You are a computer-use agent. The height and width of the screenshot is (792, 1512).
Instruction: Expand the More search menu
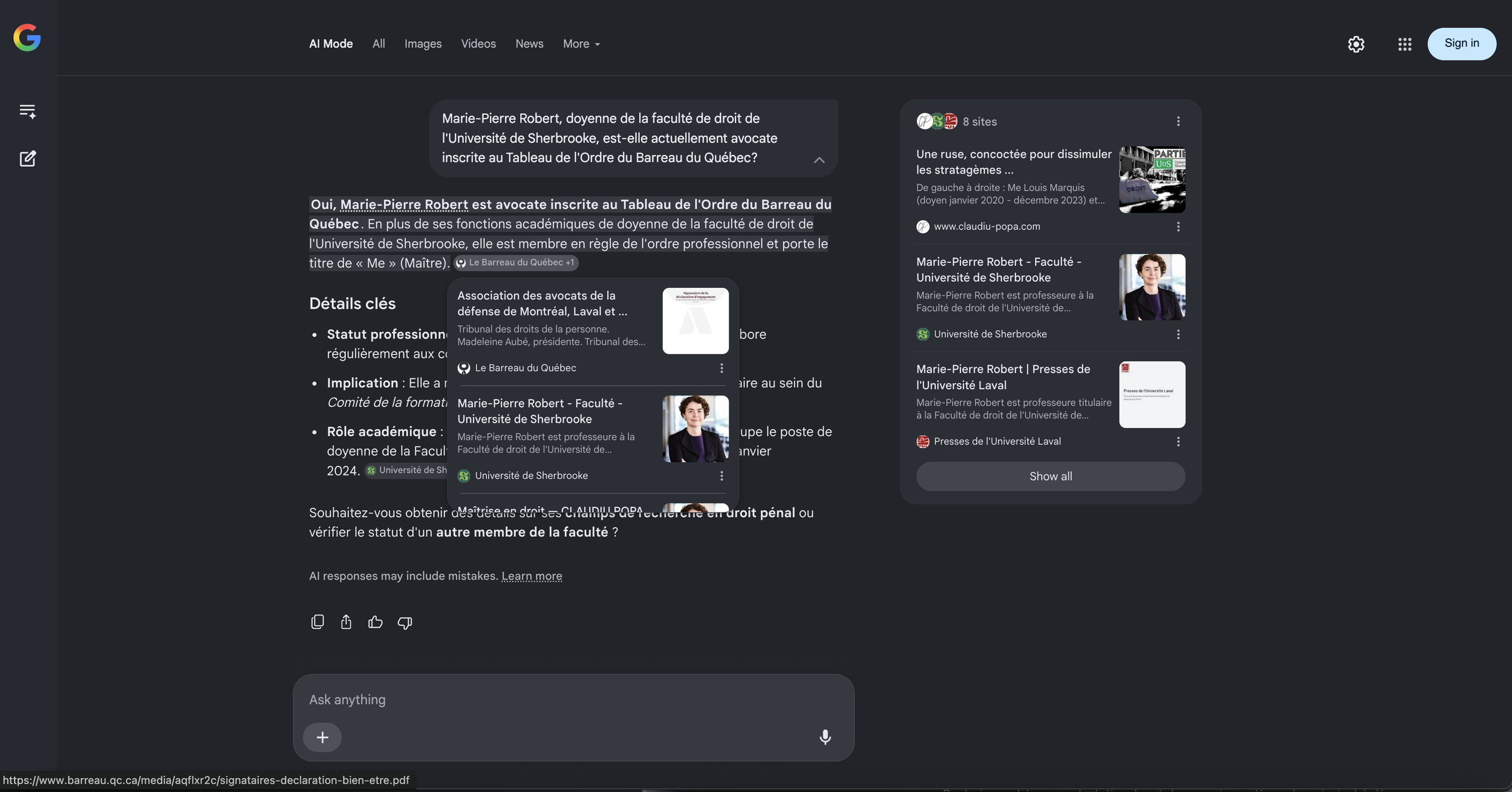[581, 44]
